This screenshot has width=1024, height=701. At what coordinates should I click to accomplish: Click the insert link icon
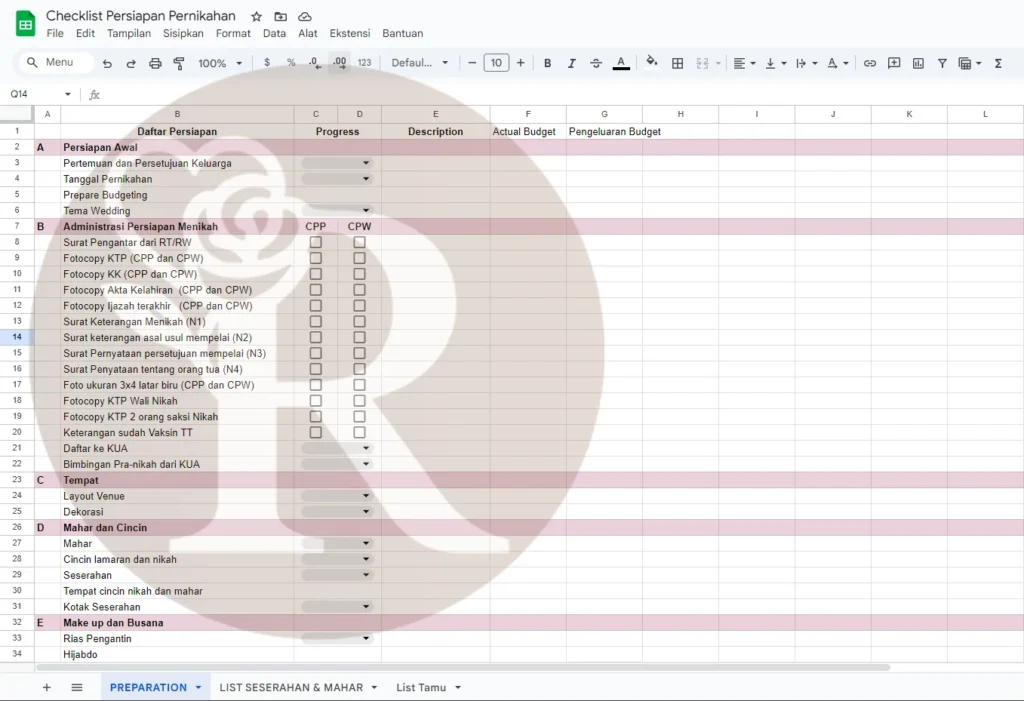click(x=869, y=62)
